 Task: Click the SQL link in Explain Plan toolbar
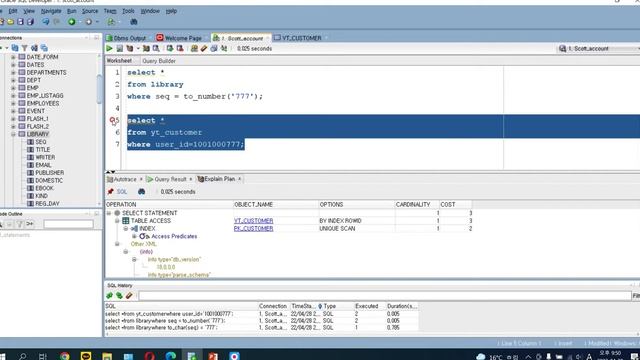(122, 191)
